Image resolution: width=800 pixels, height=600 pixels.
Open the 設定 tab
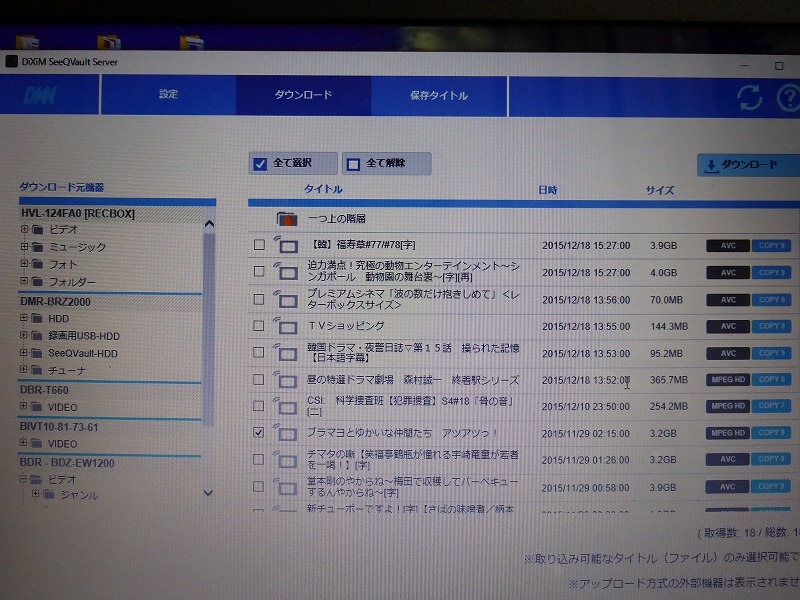coord(168,94)
